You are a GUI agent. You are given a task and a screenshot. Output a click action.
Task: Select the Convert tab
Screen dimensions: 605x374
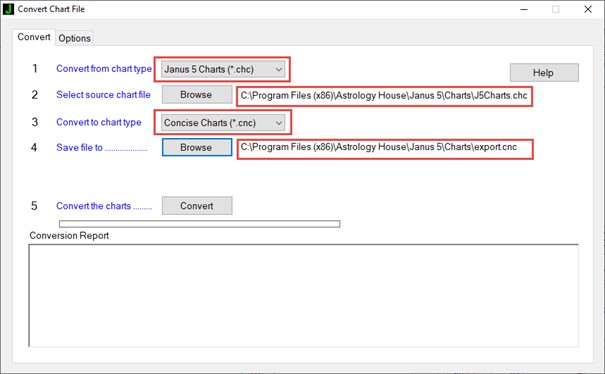[34, 37]
